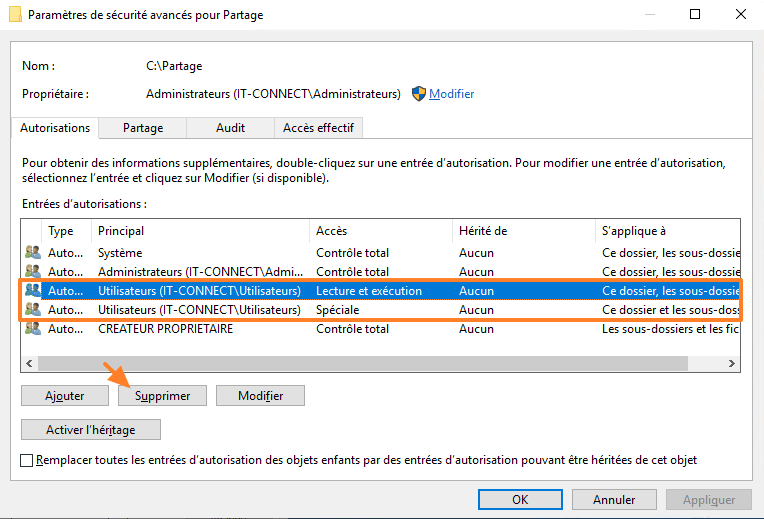Sort by the Hérité de column header
The height and width of the screenshot is (519, 764).
click(x=524, y=231)
